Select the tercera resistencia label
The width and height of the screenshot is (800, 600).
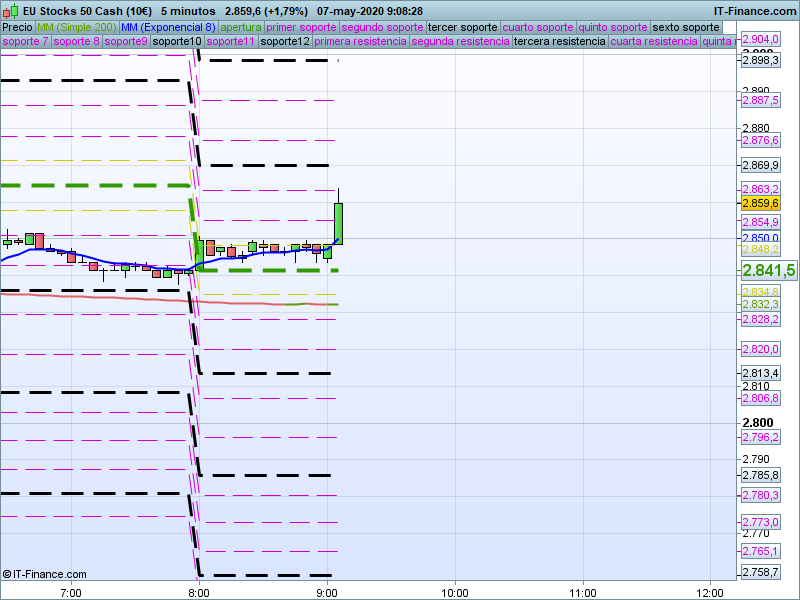click(x=559, y=42)
